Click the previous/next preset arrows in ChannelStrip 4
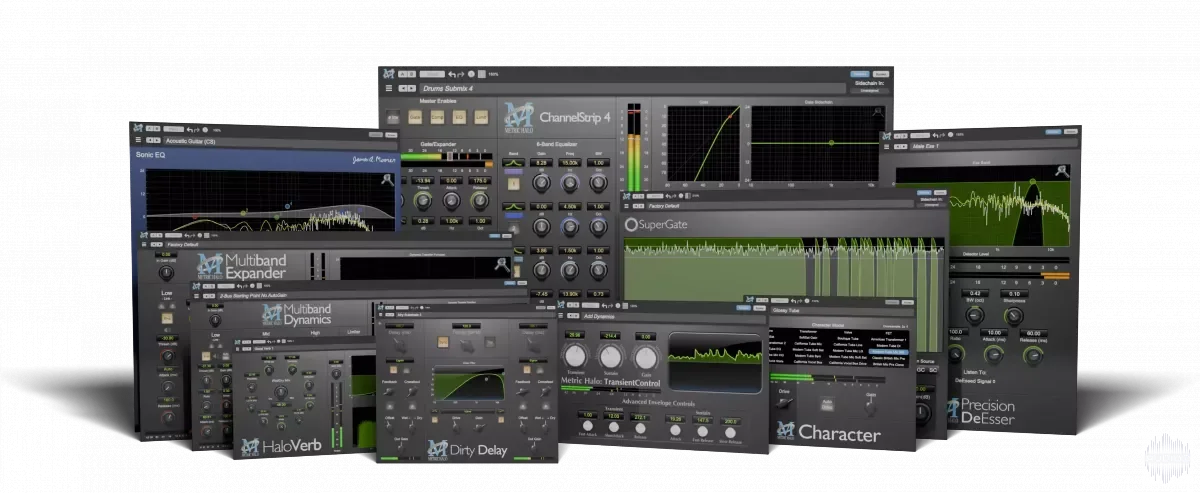This screenshot has height=493, width=1200. (407, 88)
